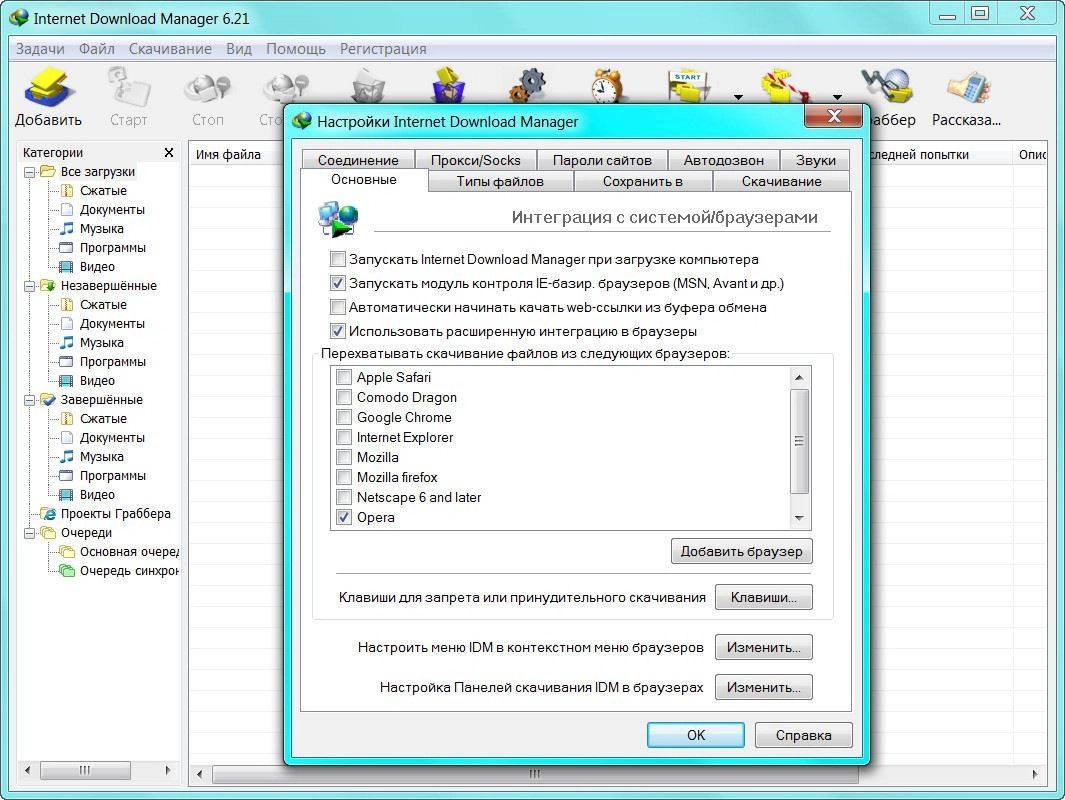The width and height of the screenshot is (1065, 800).
Task: Check the Apple Safari browser box
Action: click(x=344, y=377)
